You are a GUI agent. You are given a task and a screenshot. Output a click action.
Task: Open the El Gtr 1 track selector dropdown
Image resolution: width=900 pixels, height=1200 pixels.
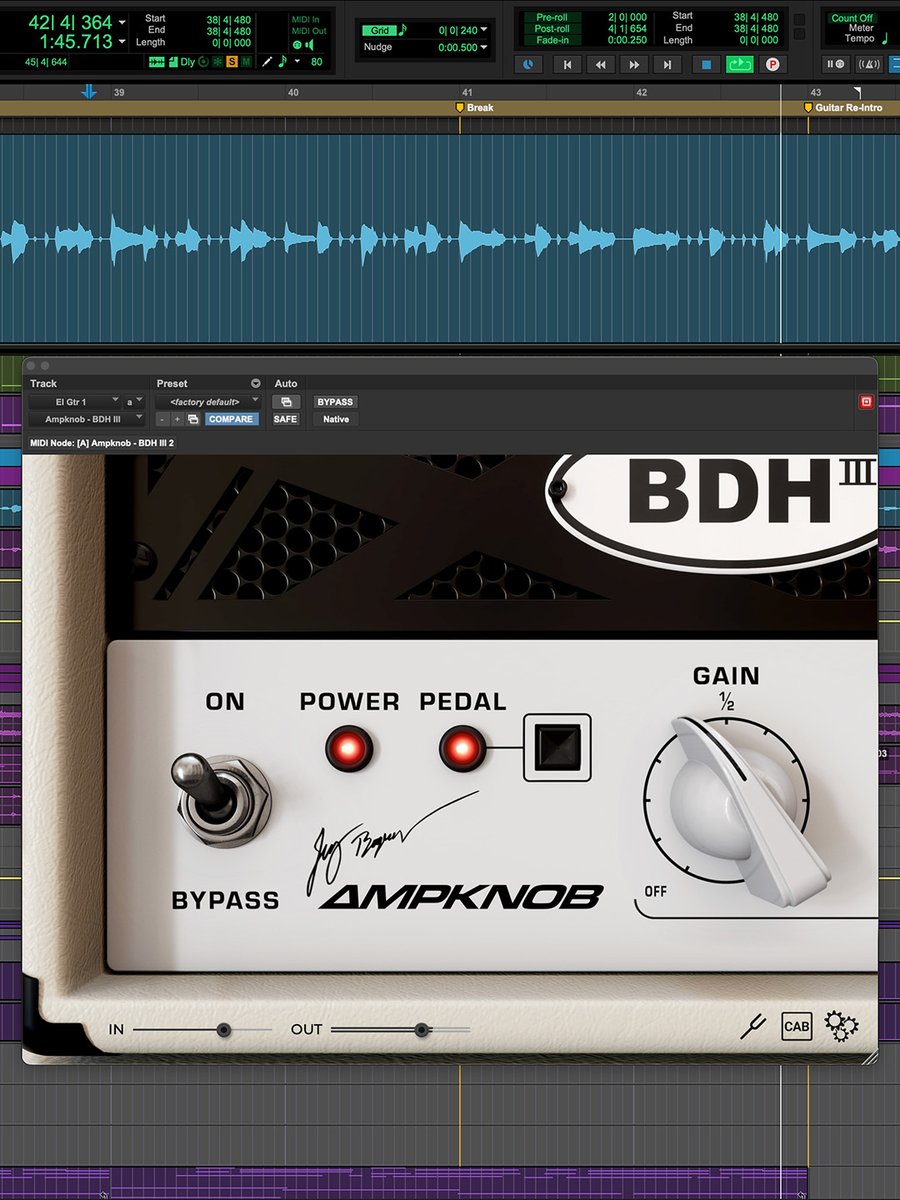[x=75, y=402]
